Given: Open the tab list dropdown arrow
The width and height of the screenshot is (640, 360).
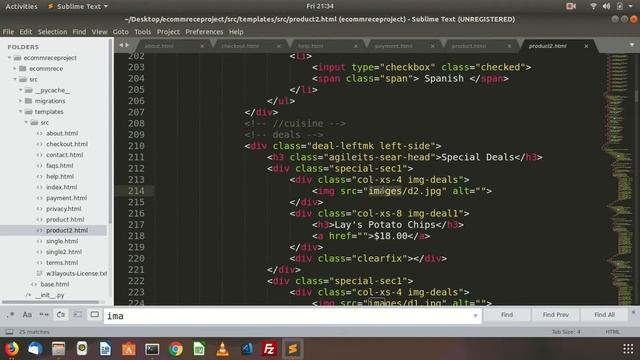Looking at the screenshot, I should point(631,45).
